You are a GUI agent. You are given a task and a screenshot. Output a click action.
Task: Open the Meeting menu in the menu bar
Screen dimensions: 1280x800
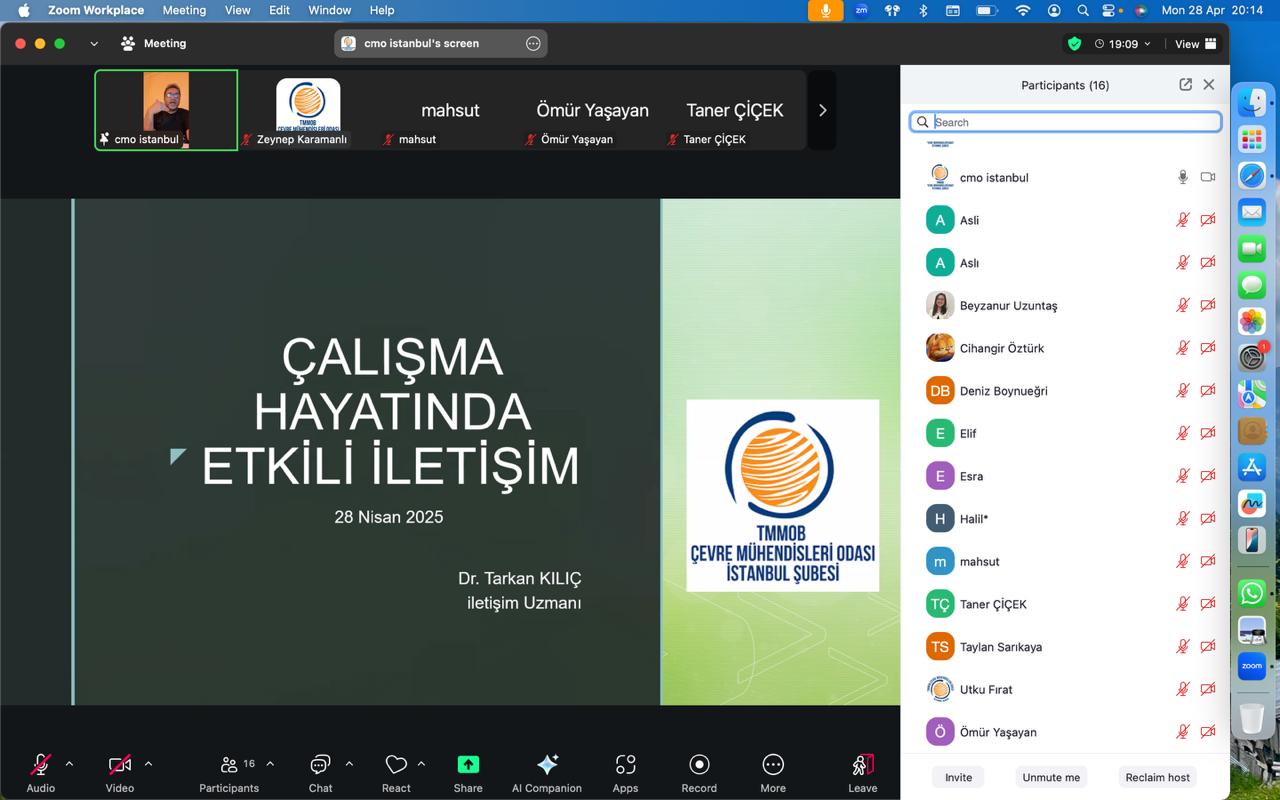click(184, 10)
